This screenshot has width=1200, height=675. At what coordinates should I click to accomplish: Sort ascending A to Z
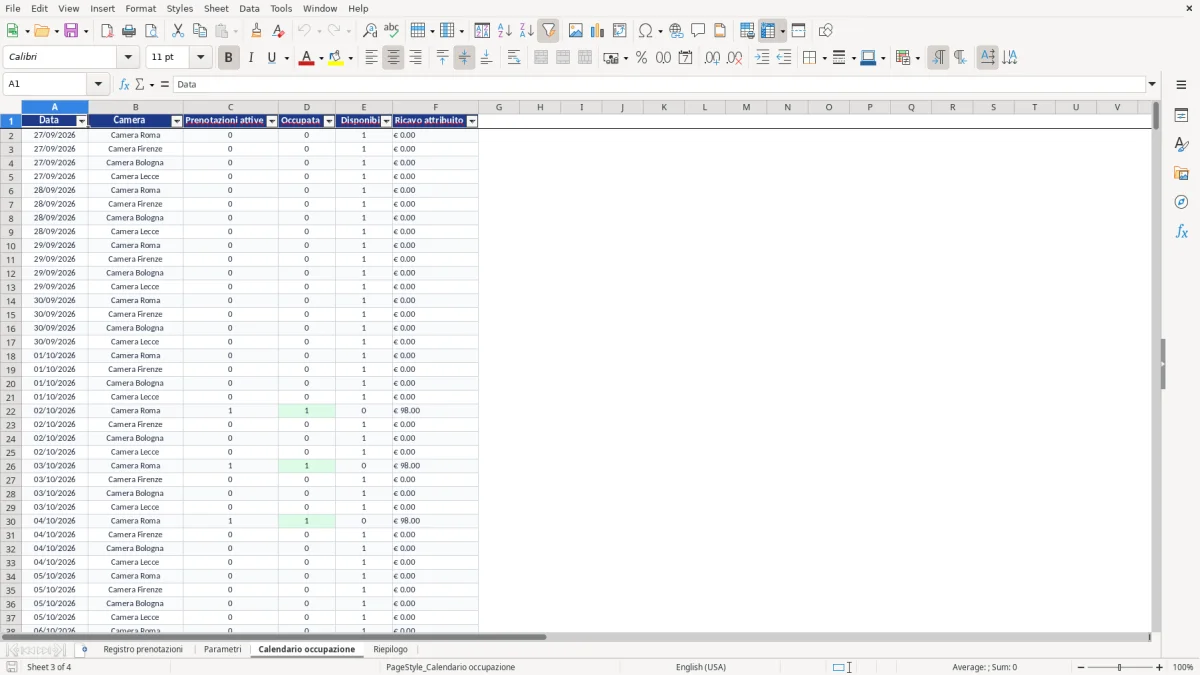click(x=505, y=31)
